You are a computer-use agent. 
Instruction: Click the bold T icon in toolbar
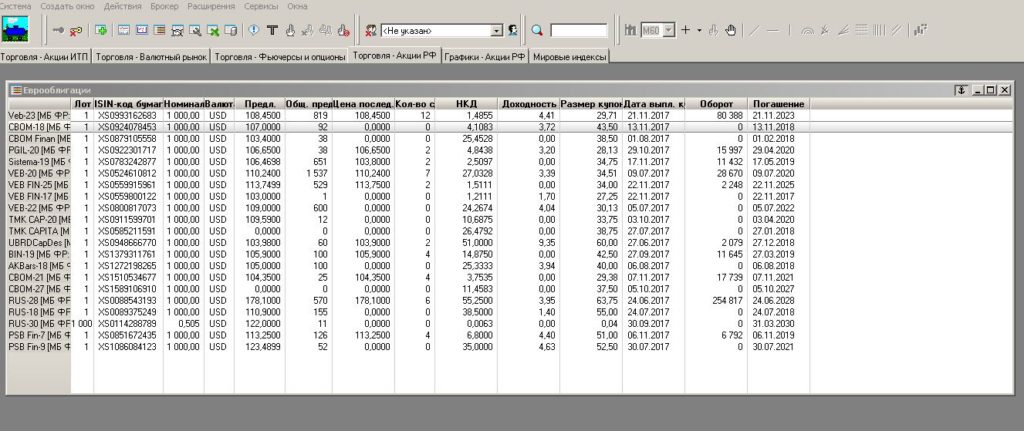coord(272,30)
